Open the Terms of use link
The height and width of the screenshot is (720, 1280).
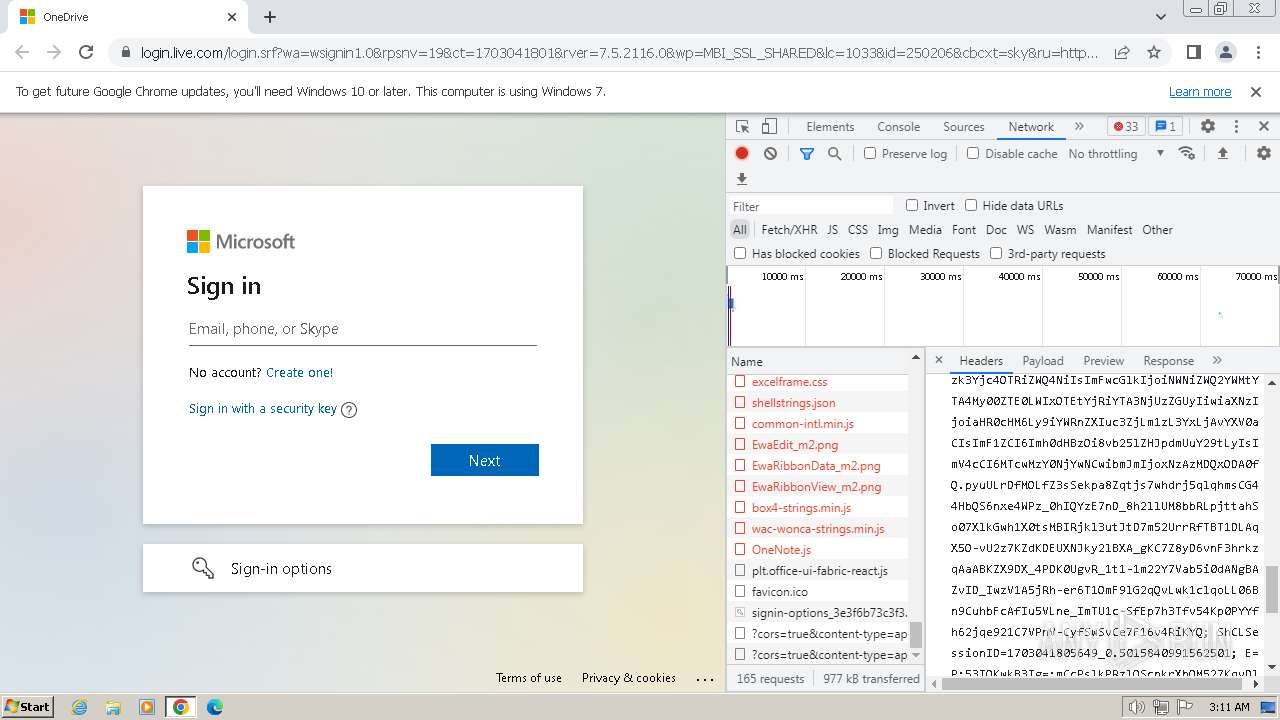(529, 677)
